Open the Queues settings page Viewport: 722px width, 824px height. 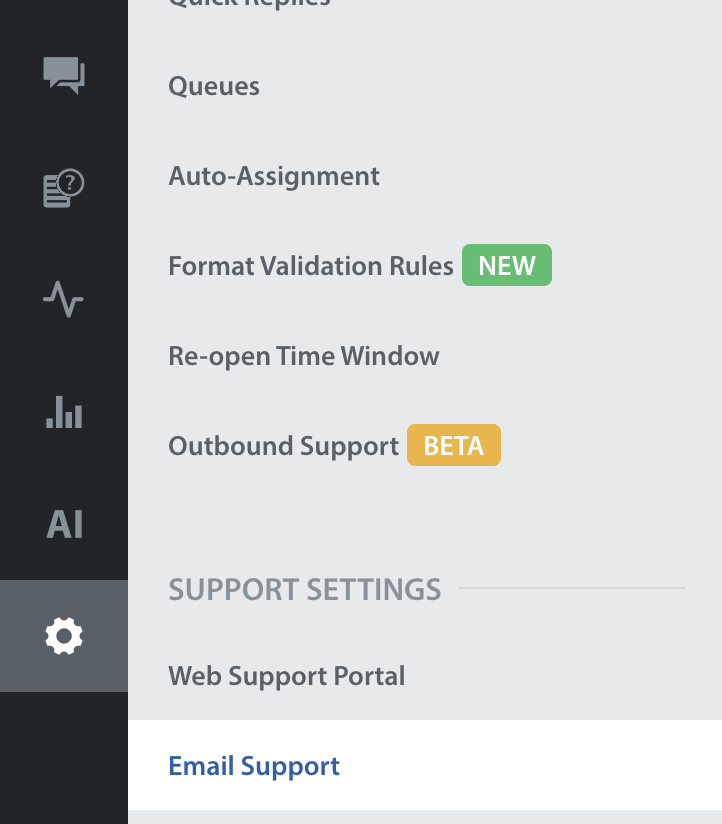214,87
